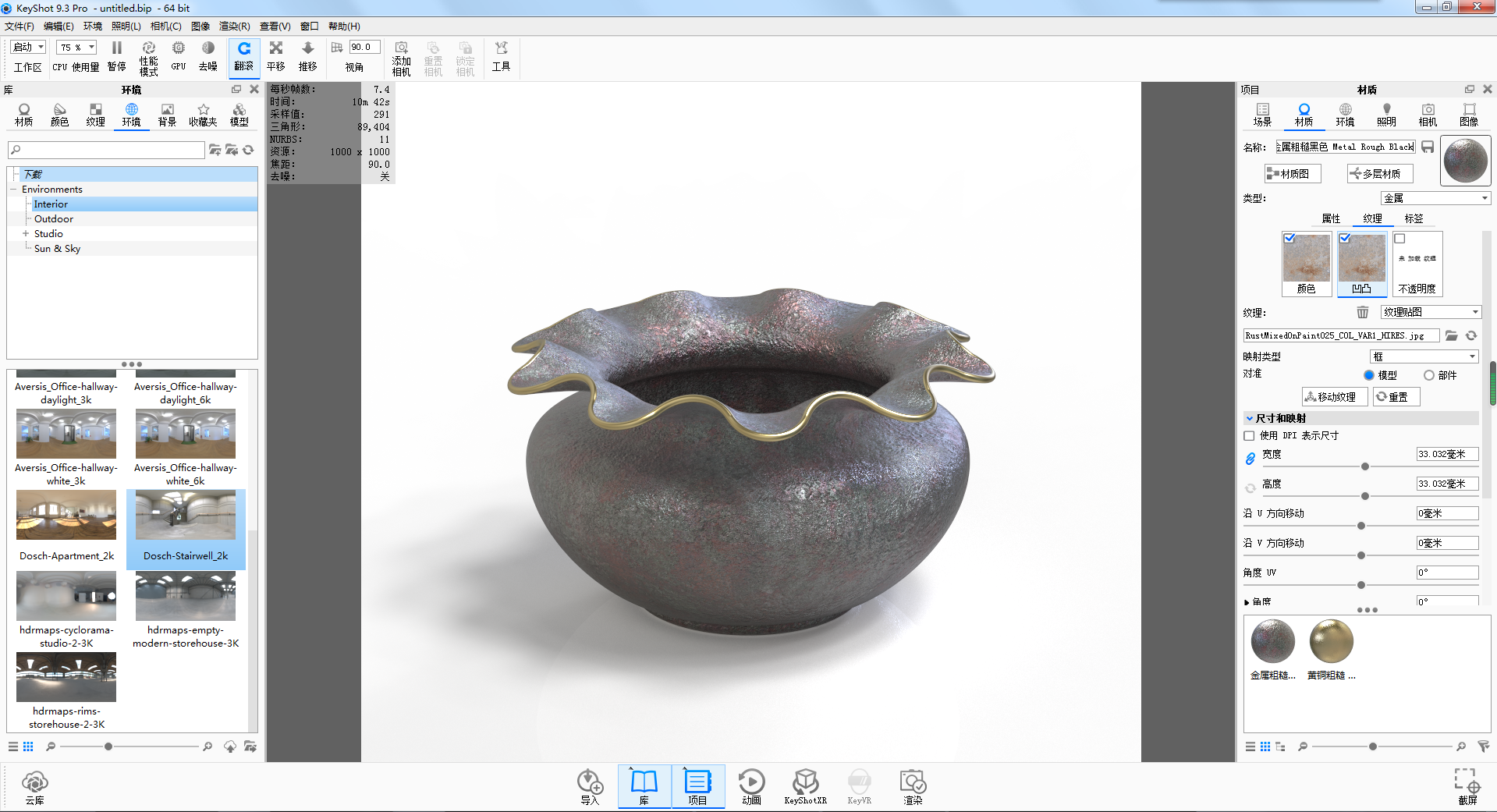Adjust the library thumbnail size slider
The height and width of the screenshot is (812, 1497).
coord(108,746)
